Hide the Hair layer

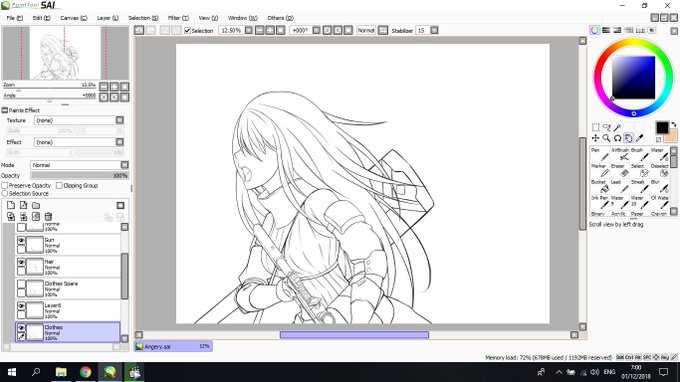[21, 263]
